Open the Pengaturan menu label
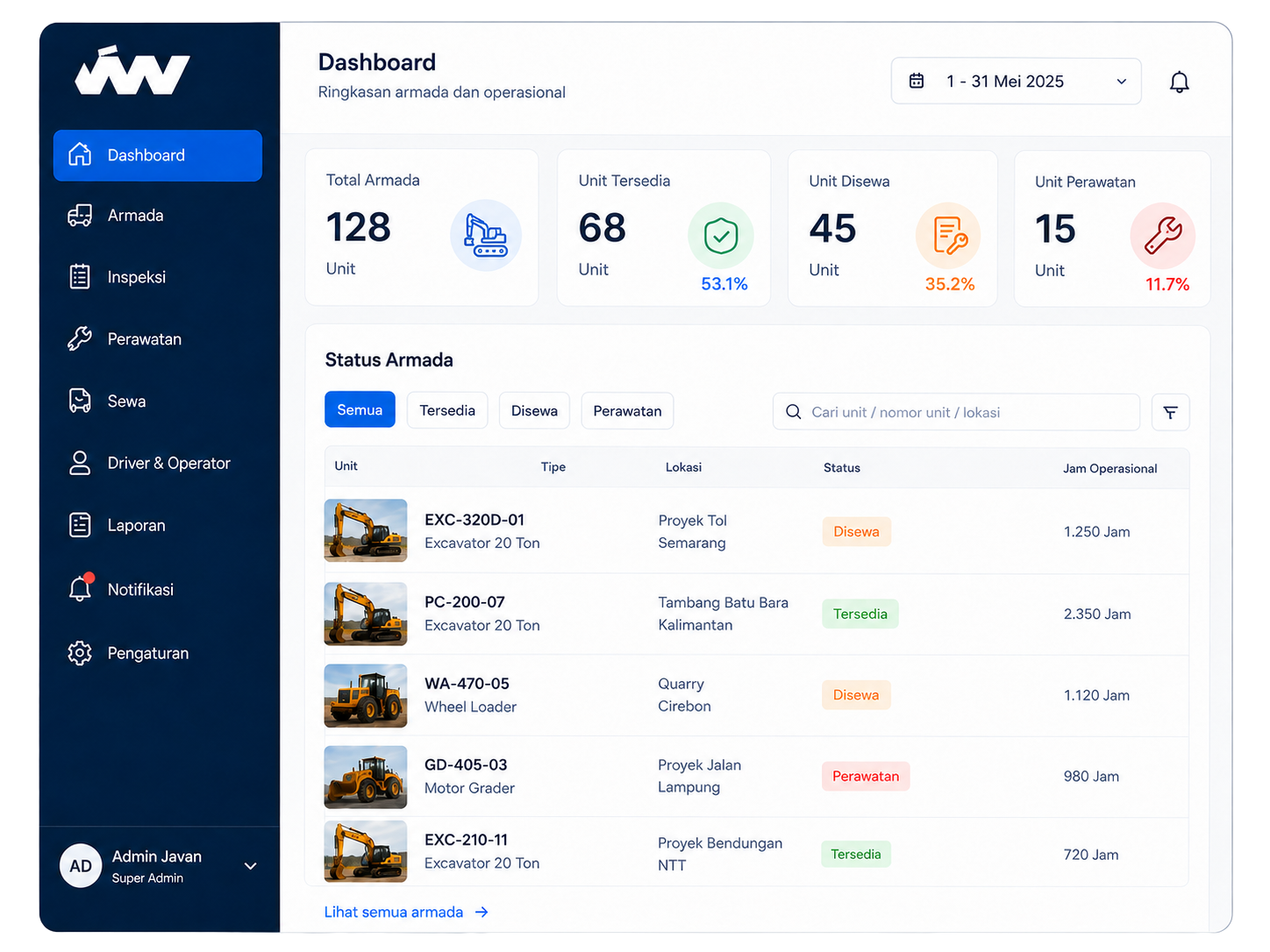The width and height of the screenshot is (1270, 952). [148, 653]
